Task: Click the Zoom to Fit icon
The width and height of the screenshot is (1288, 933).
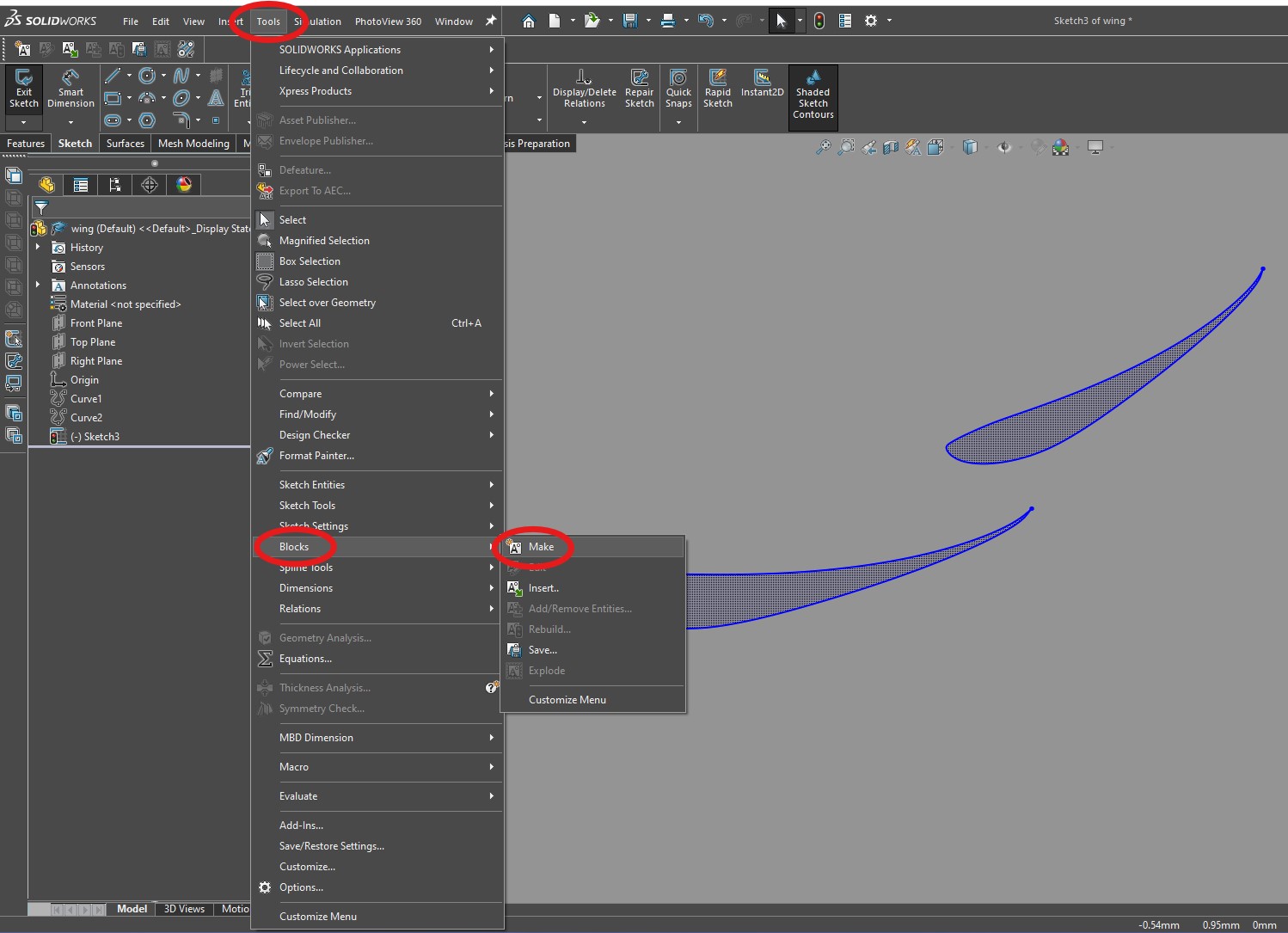Action: pos(823,147)
